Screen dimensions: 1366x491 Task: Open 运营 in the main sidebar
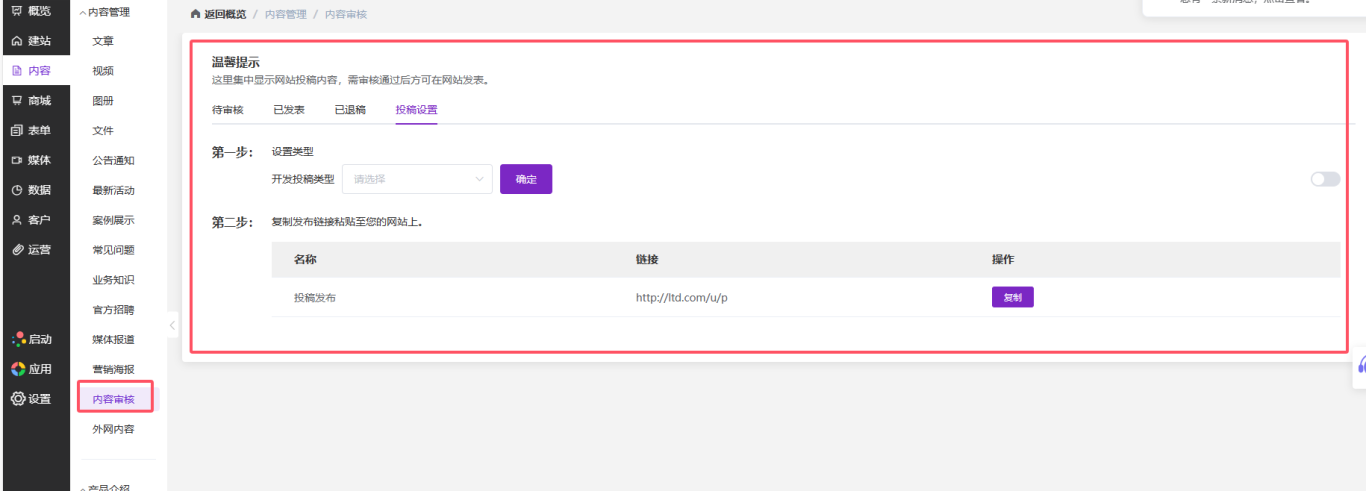(31, 250)
